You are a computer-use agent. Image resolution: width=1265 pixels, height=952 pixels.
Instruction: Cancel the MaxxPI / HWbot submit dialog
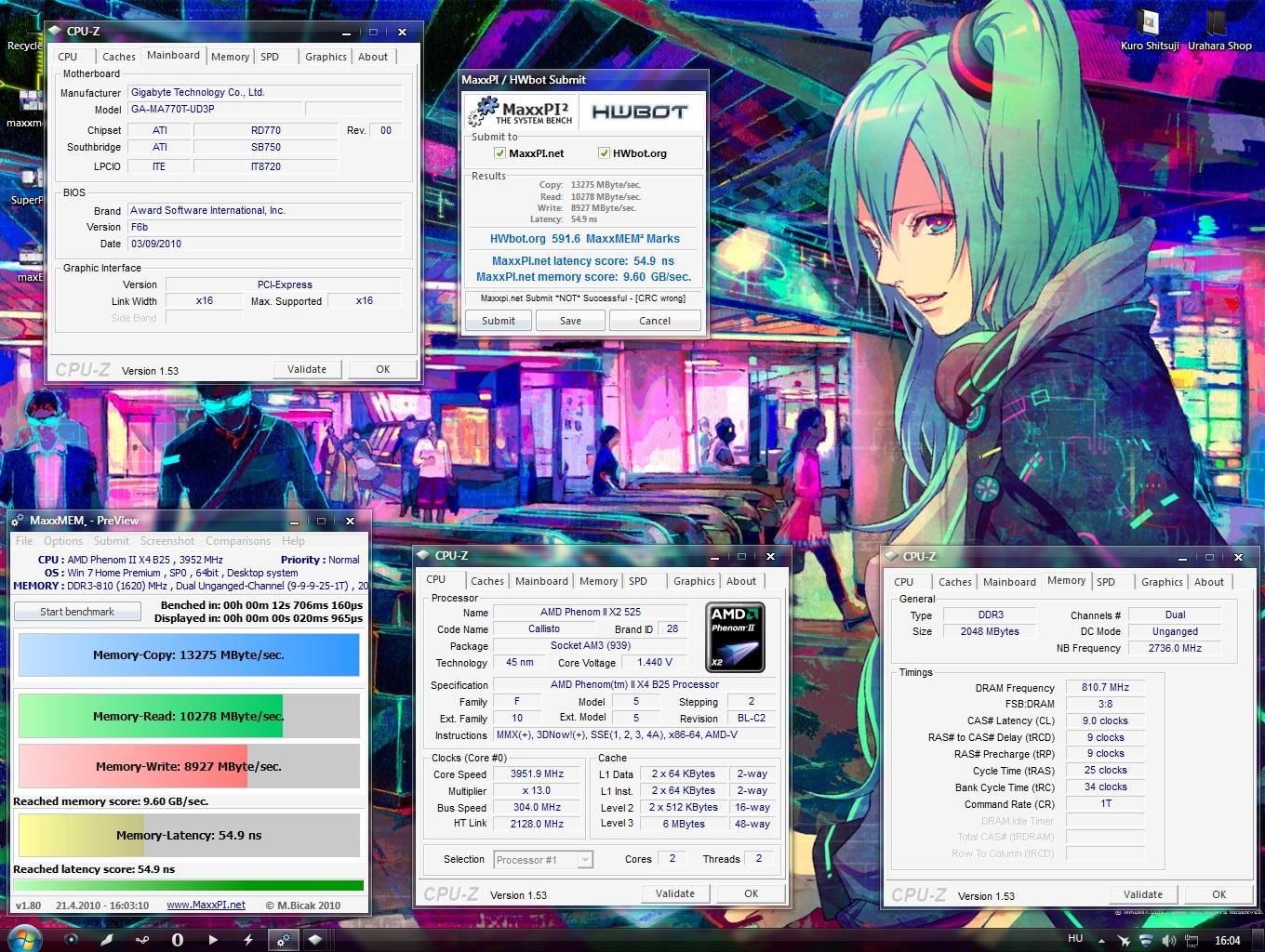tap(655, 321)
